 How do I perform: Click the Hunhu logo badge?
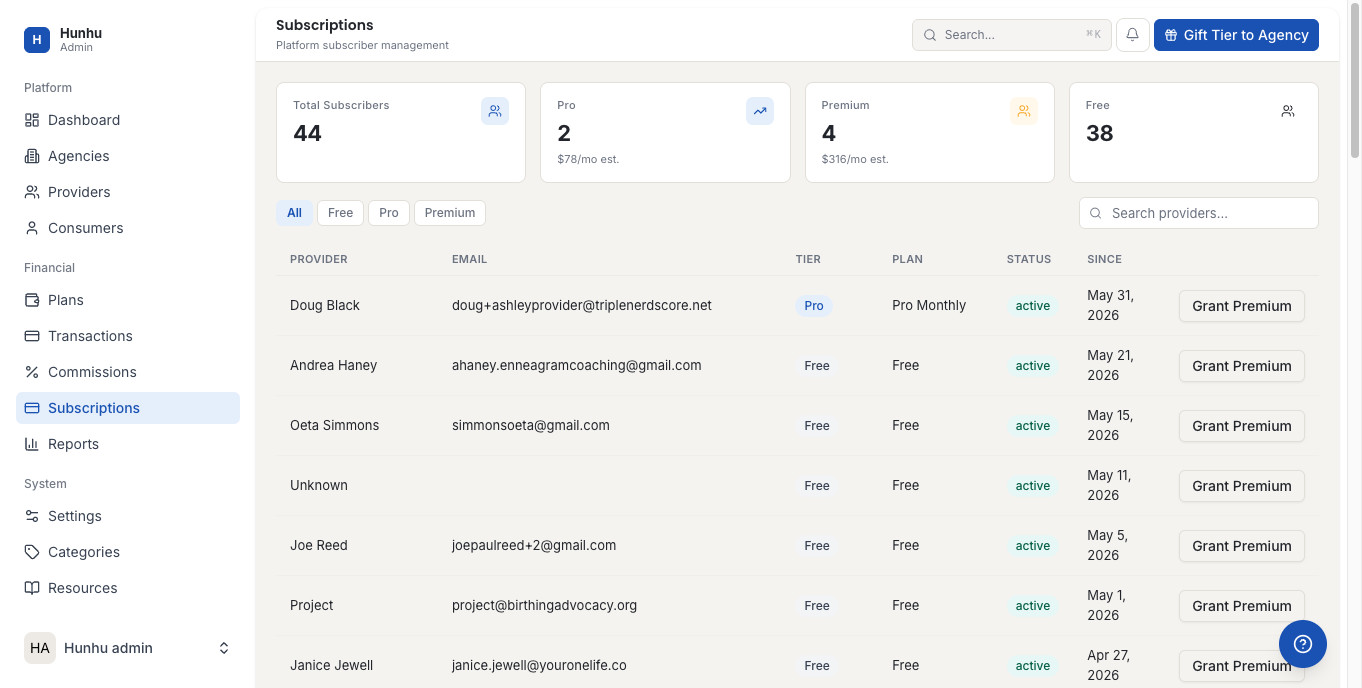point(37,40)
